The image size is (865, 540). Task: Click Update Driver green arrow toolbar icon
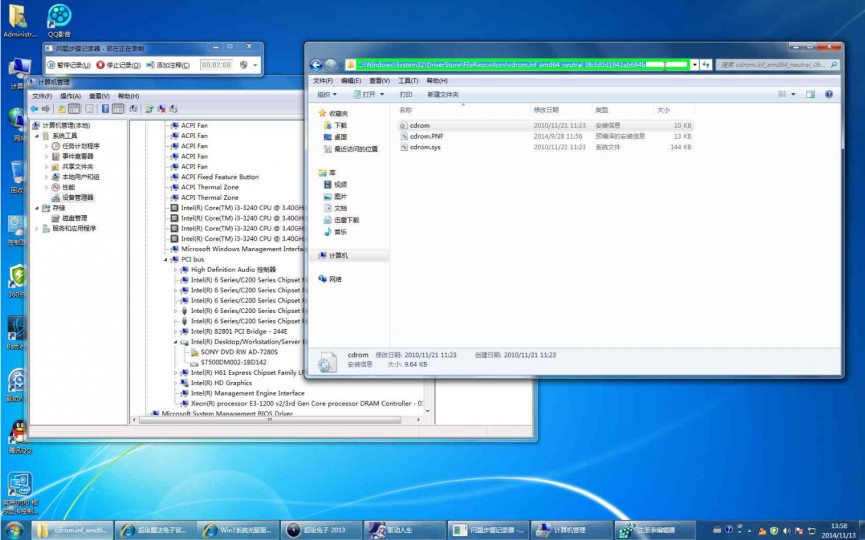[x=149, y=109]
